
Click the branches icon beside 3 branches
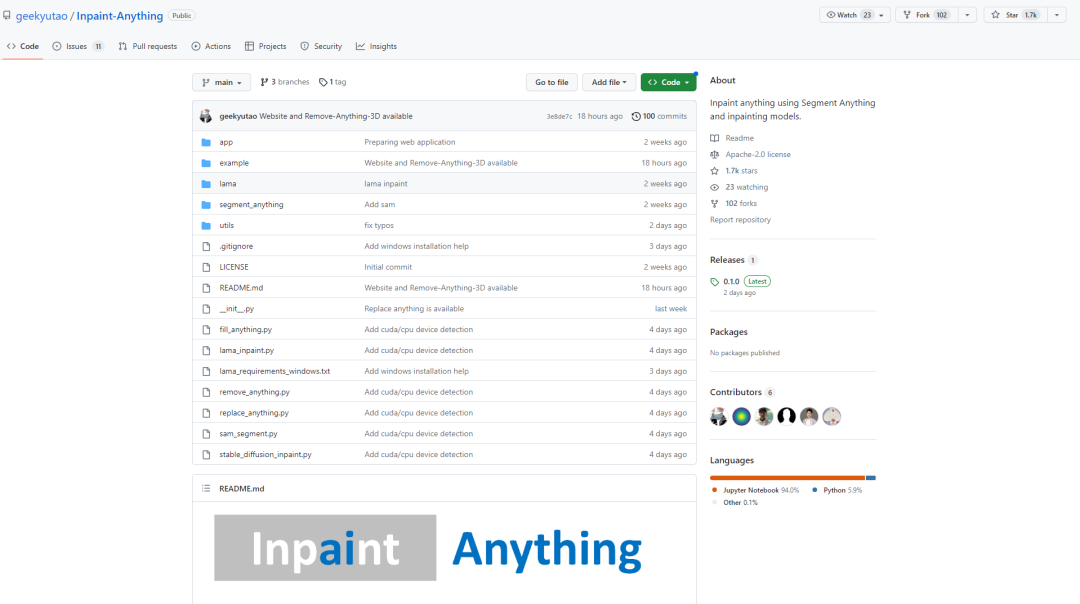[x=264, y=82]
